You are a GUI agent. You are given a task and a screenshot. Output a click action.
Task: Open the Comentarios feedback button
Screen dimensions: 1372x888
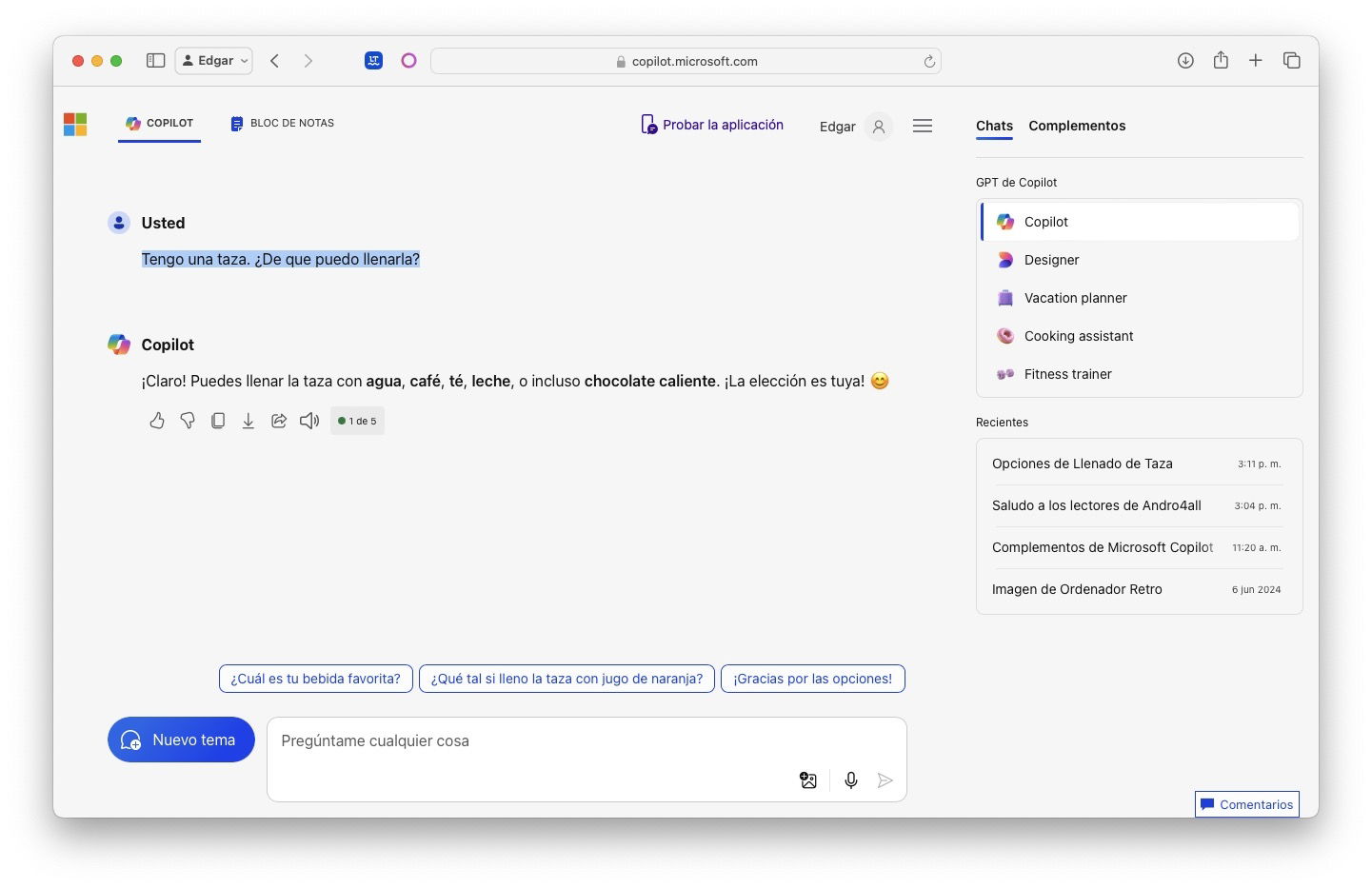coord(1247,804)
